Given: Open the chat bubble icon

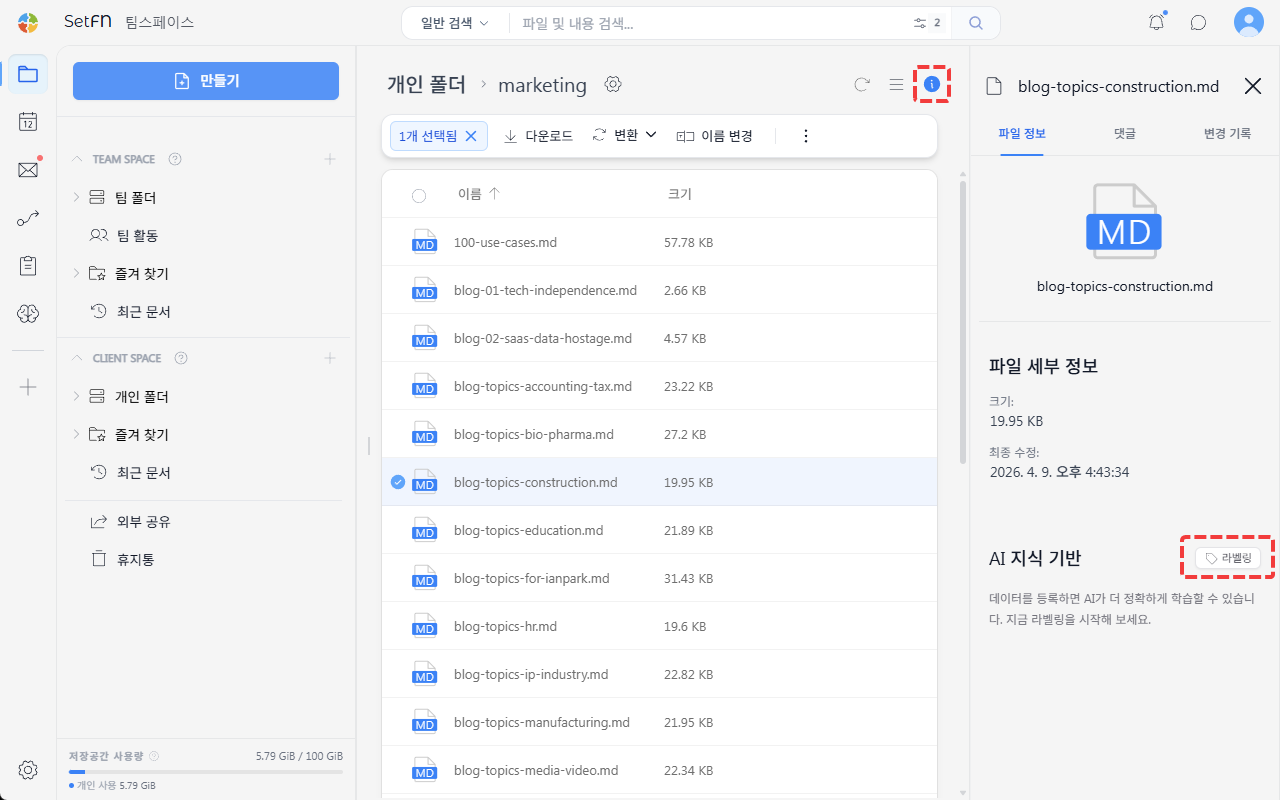Looking at the screenshot, I should 1198,22.
